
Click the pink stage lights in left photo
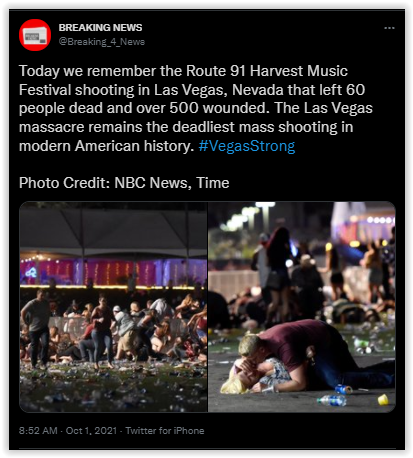pyautogui.click(x=113, y=272)
